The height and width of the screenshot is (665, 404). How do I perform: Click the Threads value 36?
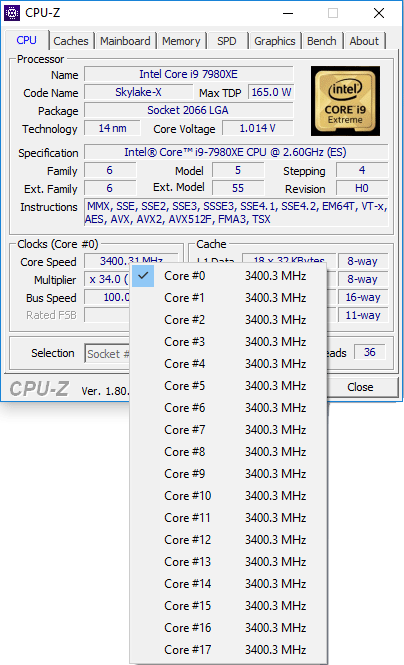point(370,352)
